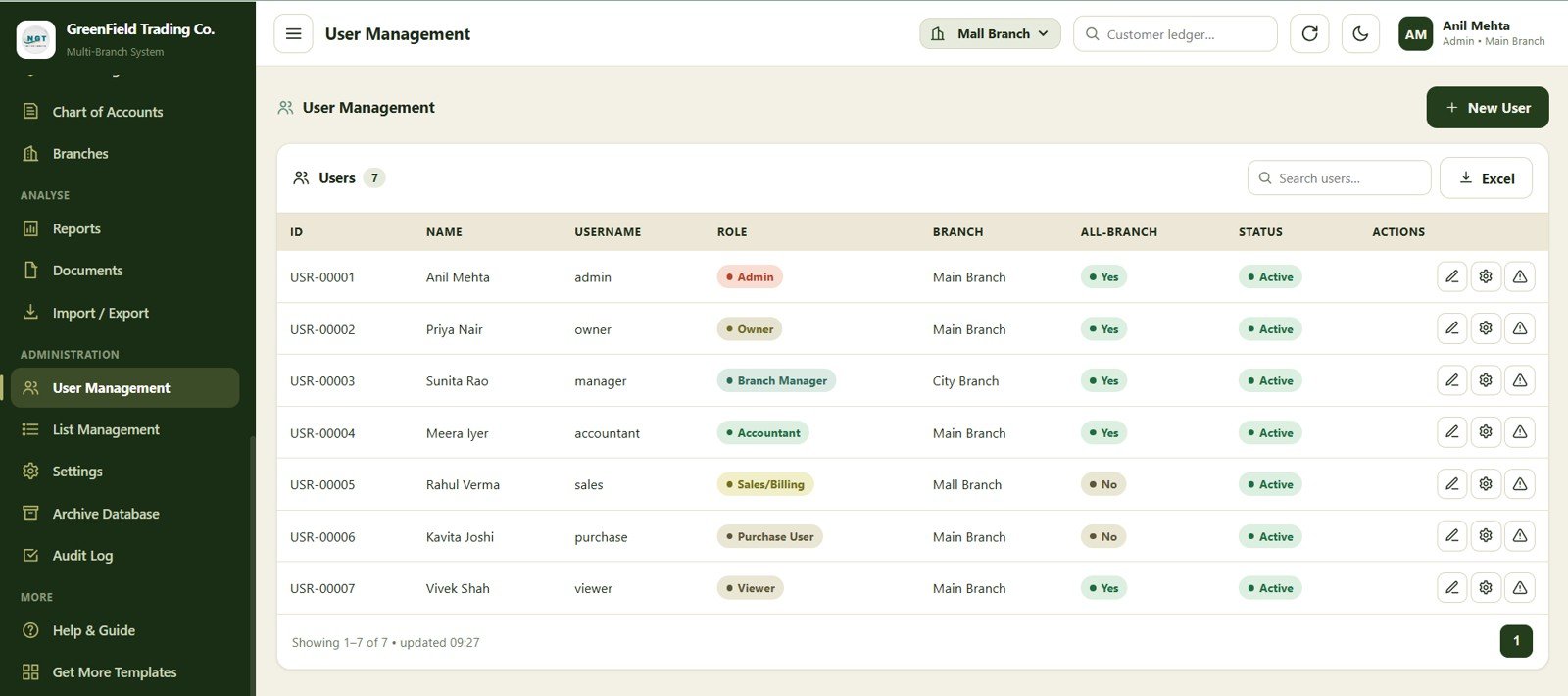Screen dimensions: 1568x696
Task: Edit Kavita Joshi with the pencil icon
Action: point(1452,536)
